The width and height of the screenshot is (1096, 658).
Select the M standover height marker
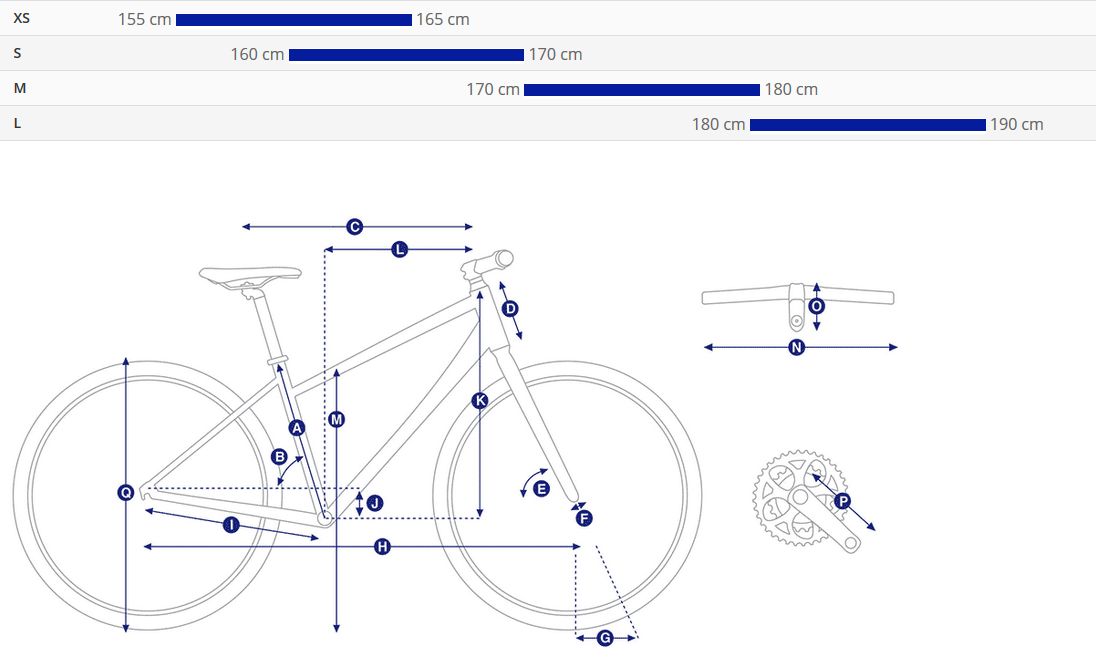coord(337,420)
